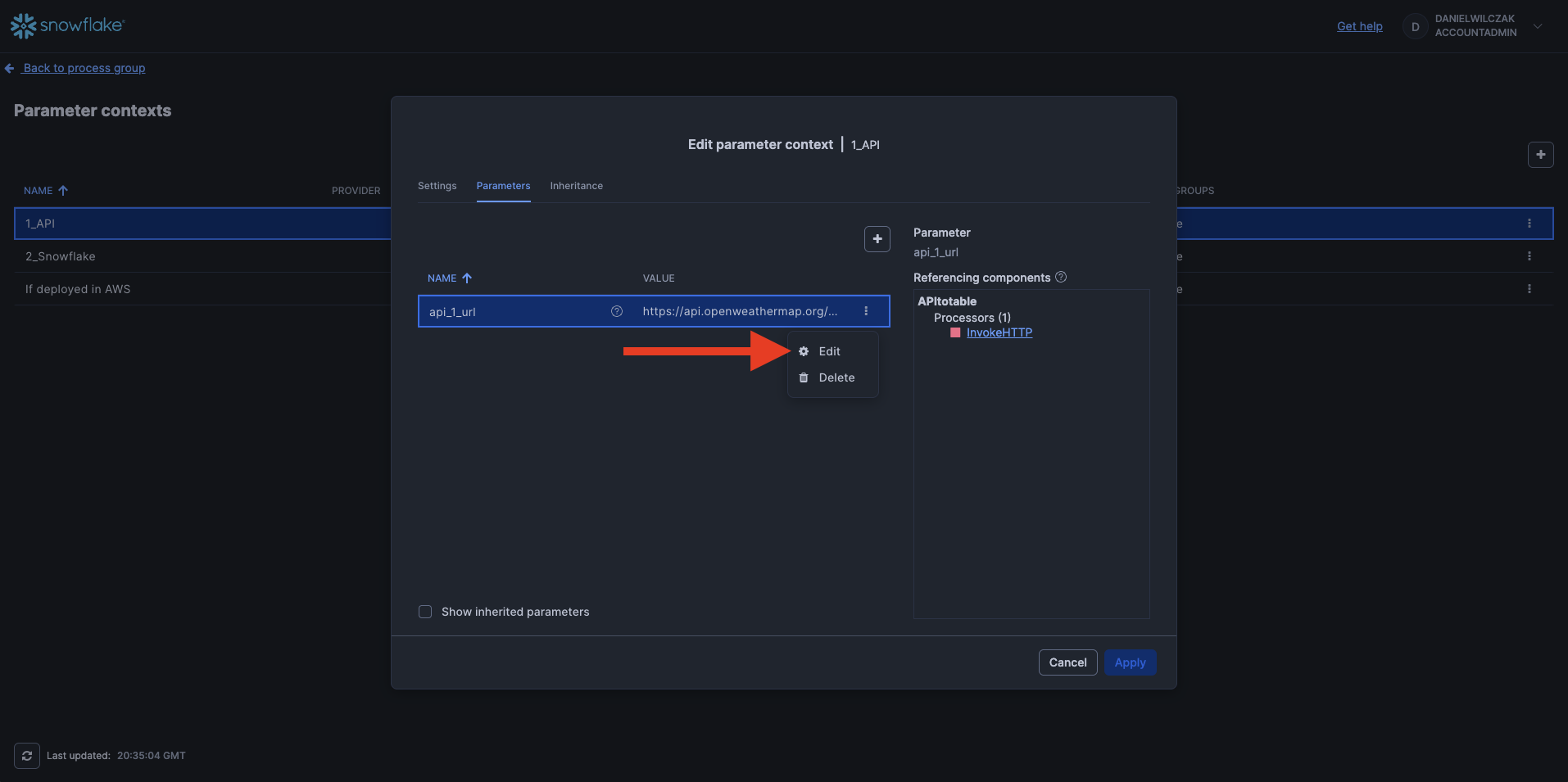Choose Edit from the context menu

[x=829, y=351]
